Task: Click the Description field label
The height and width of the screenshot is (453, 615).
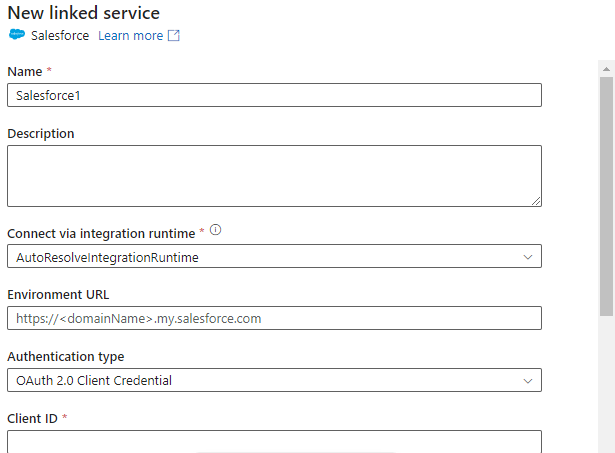Action: 41,134
